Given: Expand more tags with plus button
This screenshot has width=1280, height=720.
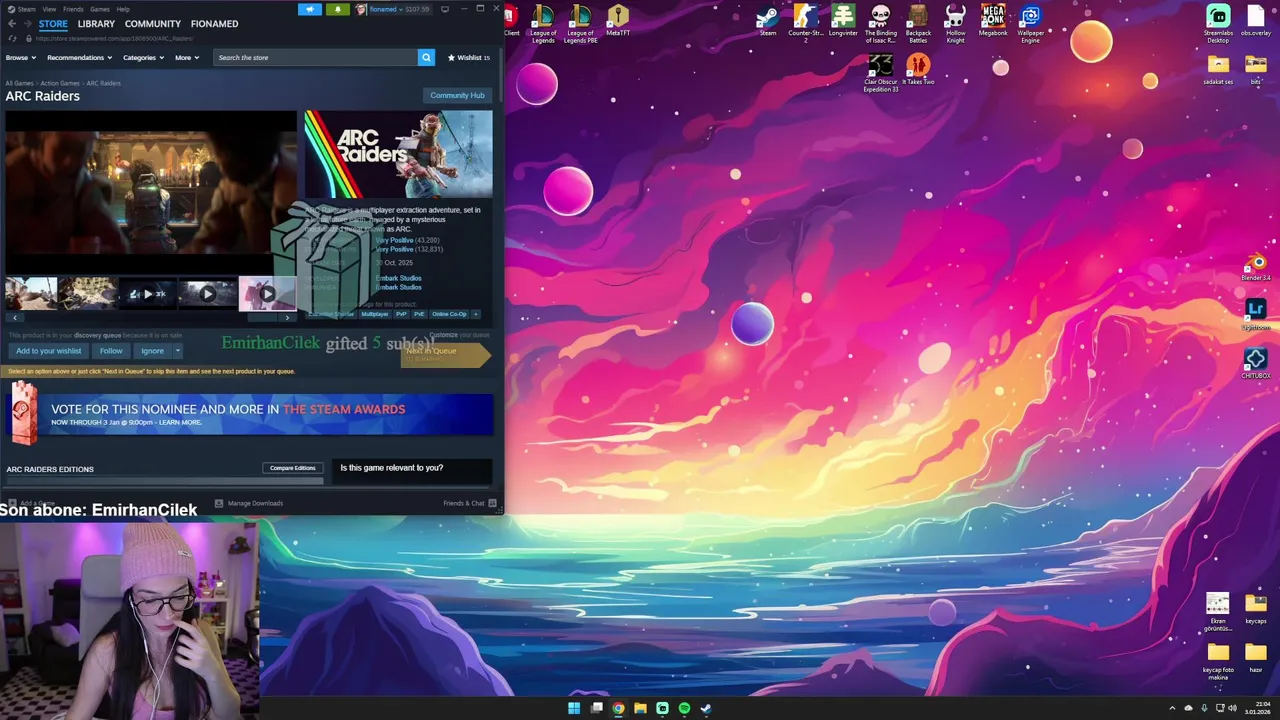Looking at the screenshot, I should (x=476, y=314).
